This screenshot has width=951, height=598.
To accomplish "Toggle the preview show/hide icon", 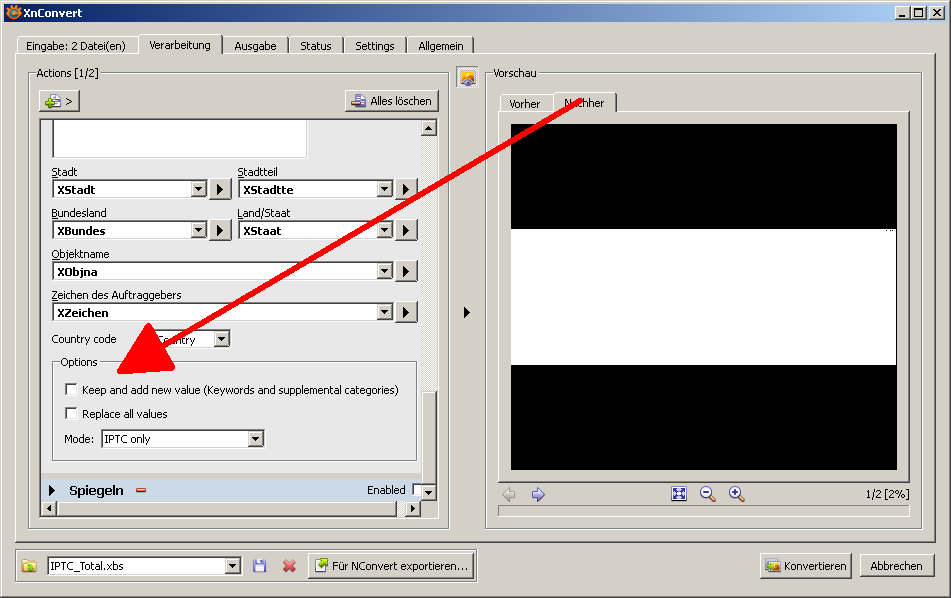I will (x=467, y=78).
